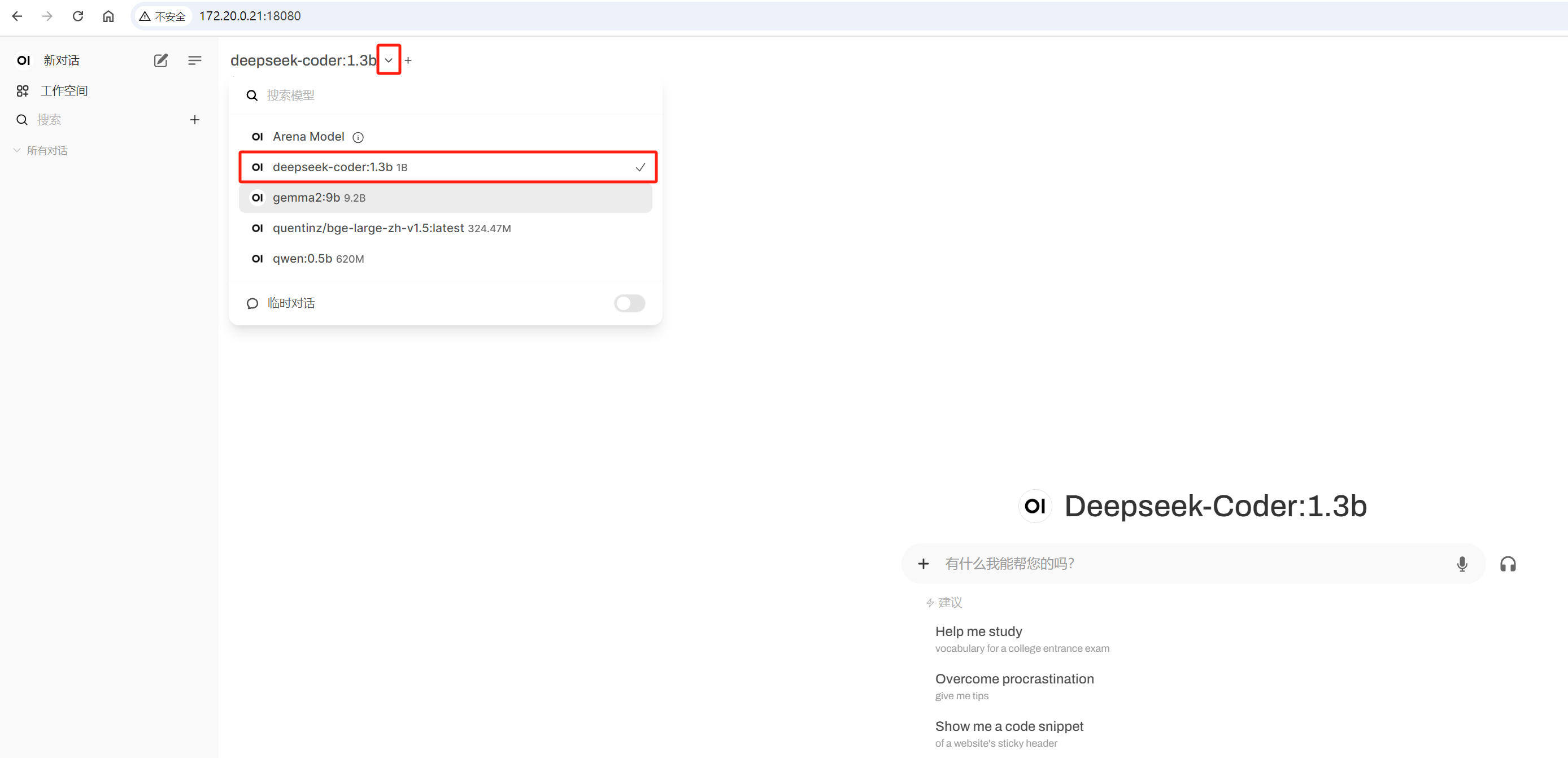The width and height of the screenshot is (1568, 758).
Task: Click the plus next to sidebar search
Action: [x=195, y=120]
